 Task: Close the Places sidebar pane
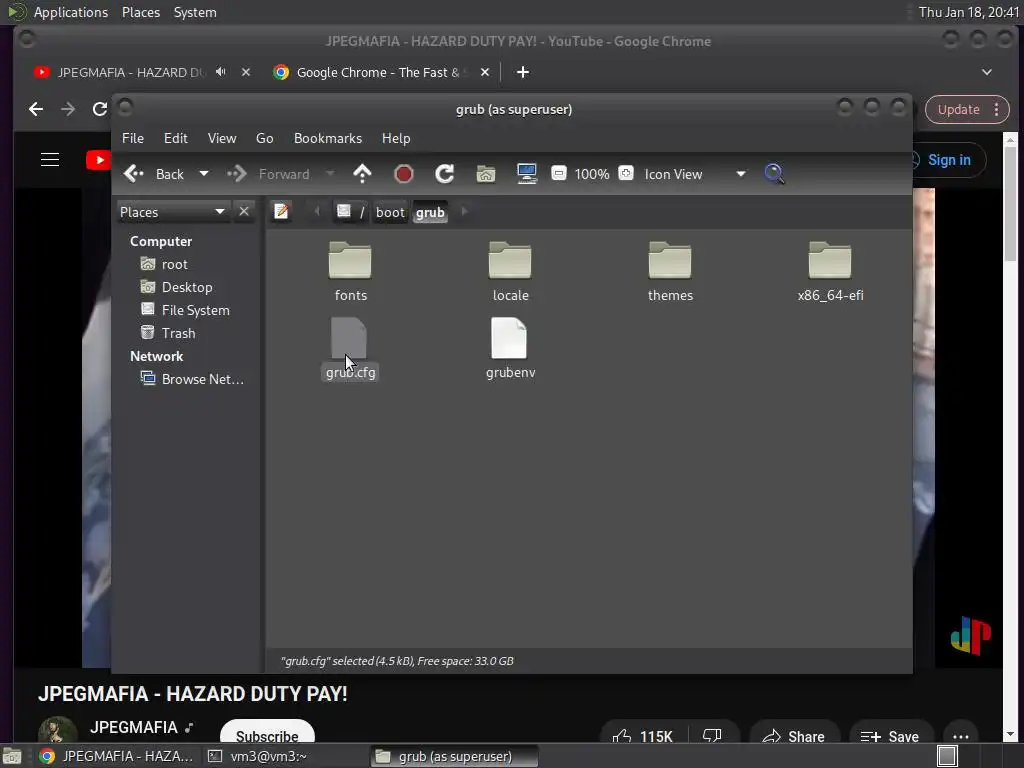244,212
